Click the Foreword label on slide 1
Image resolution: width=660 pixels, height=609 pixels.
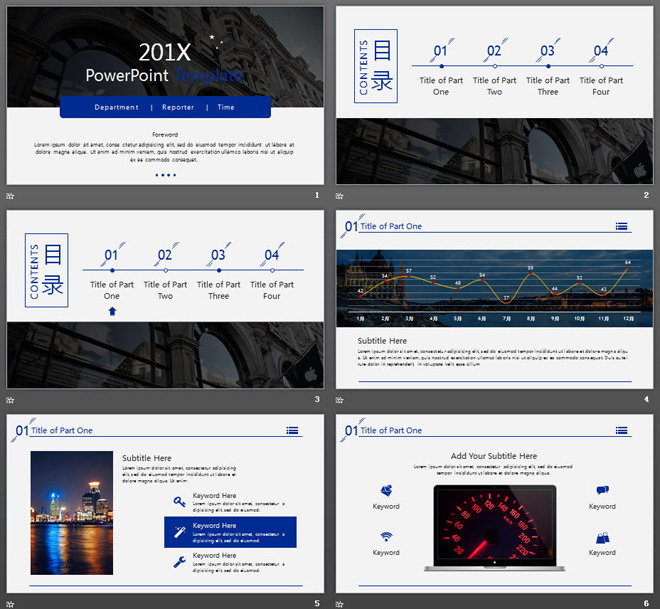click(165, 135)
